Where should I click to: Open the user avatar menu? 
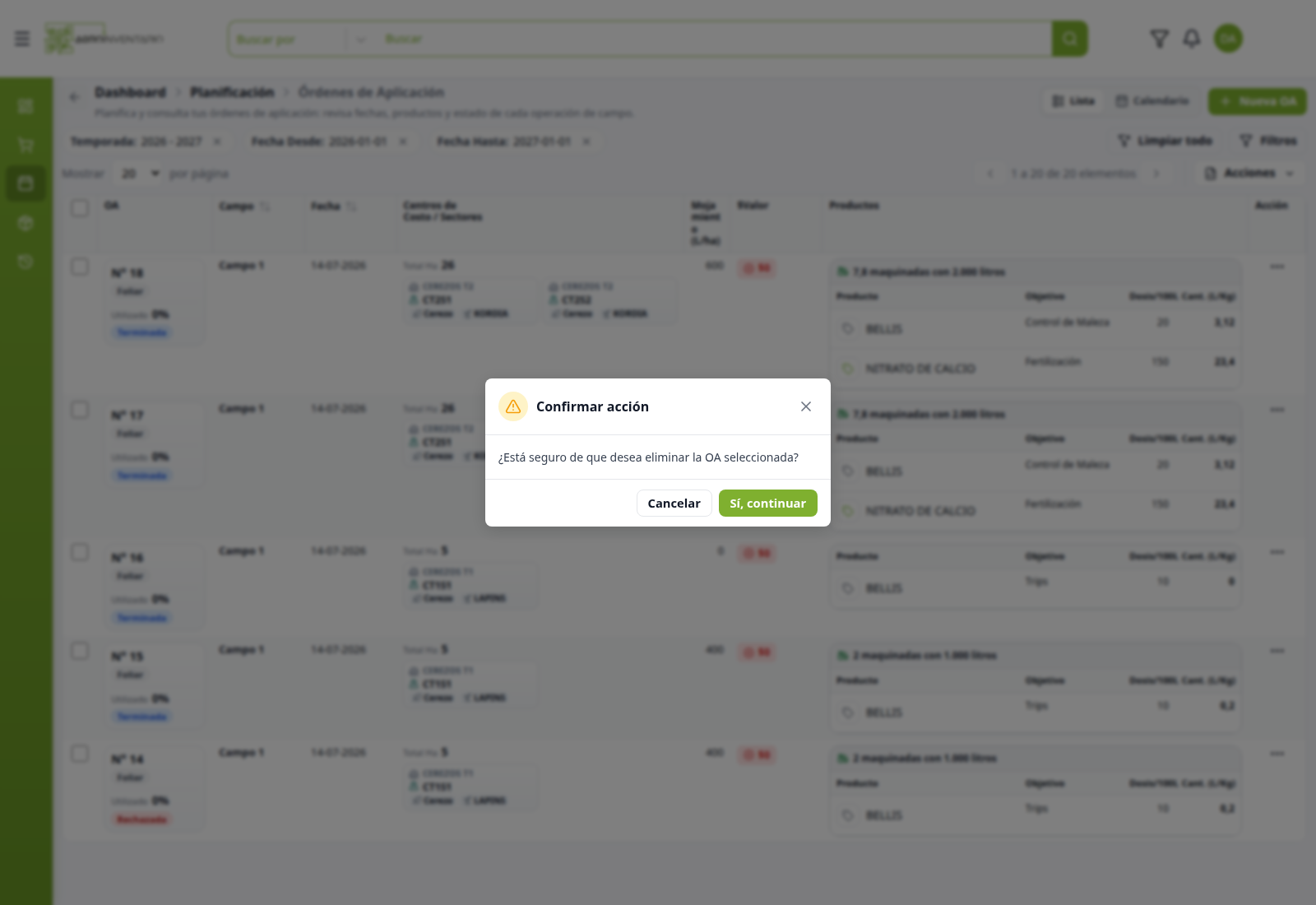(x=1228, y=39)
